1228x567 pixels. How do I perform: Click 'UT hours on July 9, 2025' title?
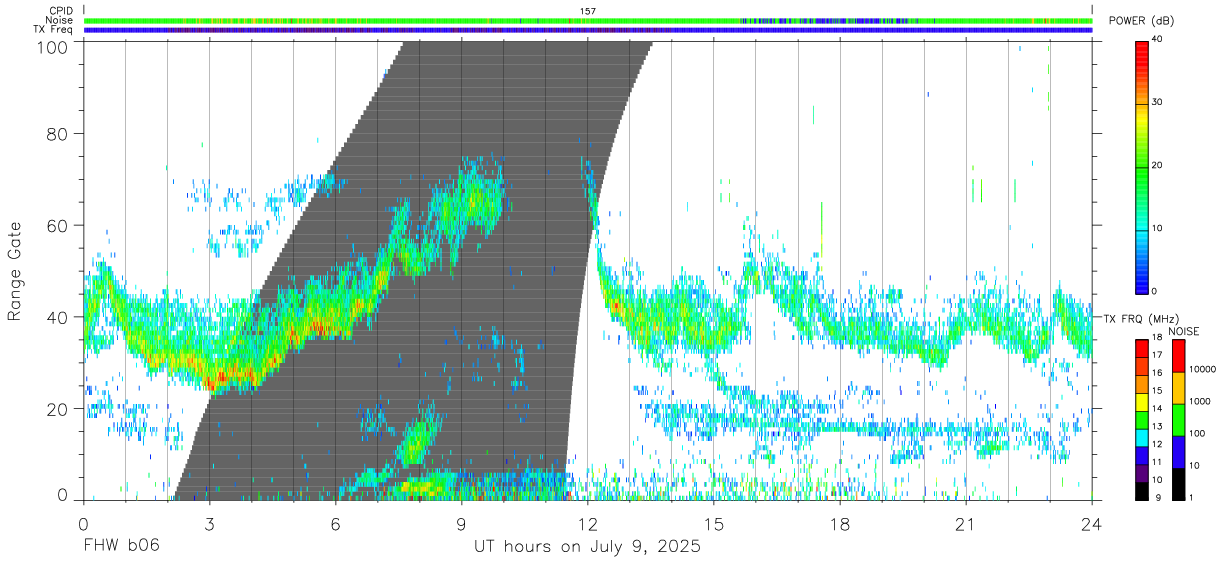[588, 547]
